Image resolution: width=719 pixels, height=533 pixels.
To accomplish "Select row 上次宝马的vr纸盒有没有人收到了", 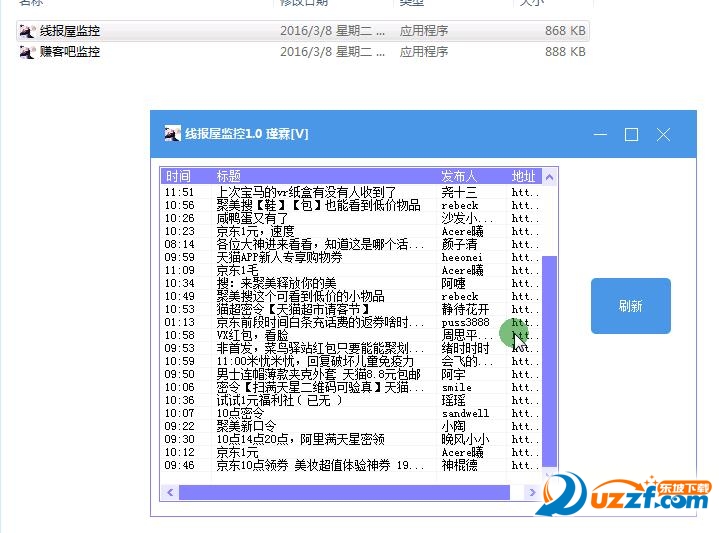I will tap(351, 192).
